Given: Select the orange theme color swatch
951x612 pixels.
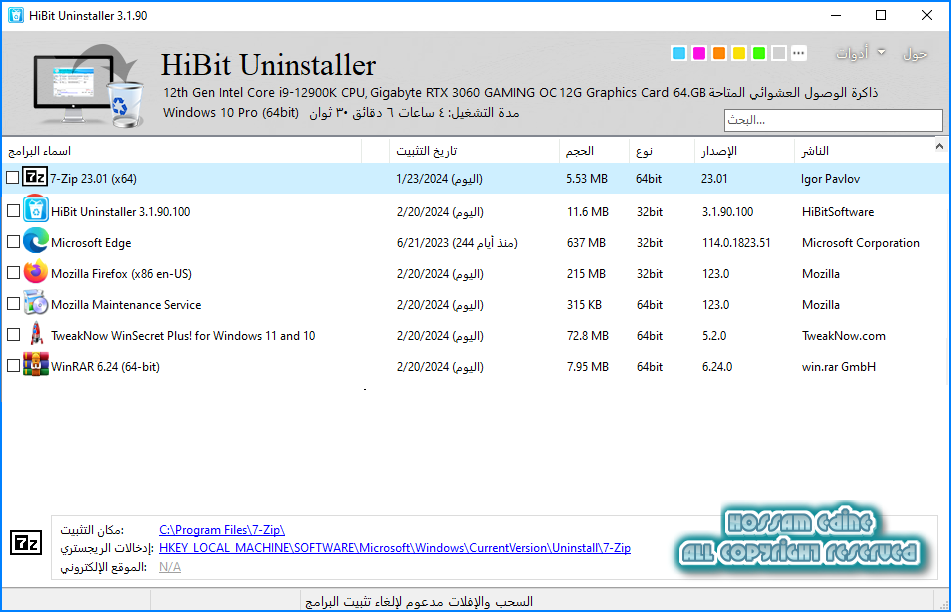Looking at the screenshot, I should 719,53.
